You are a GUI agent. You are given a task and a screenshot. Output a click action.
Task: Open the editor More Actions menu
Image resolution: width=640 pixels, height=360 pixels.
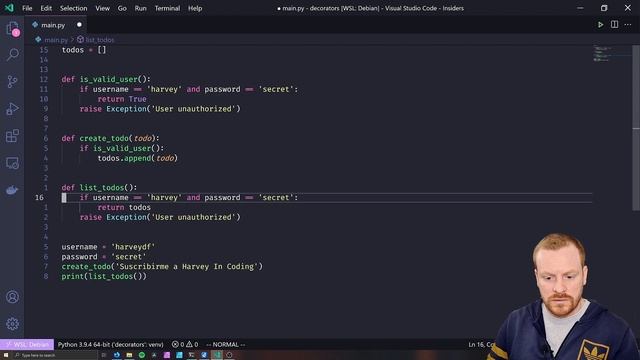[628, 25]
